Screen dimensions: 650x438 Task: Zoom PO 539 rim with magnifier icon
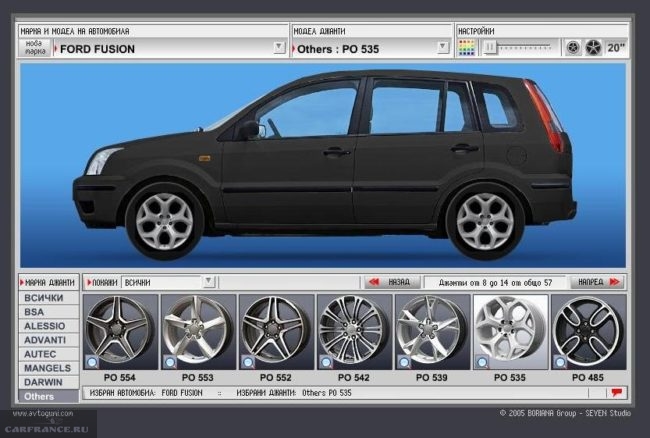click(x=404, y=362)
